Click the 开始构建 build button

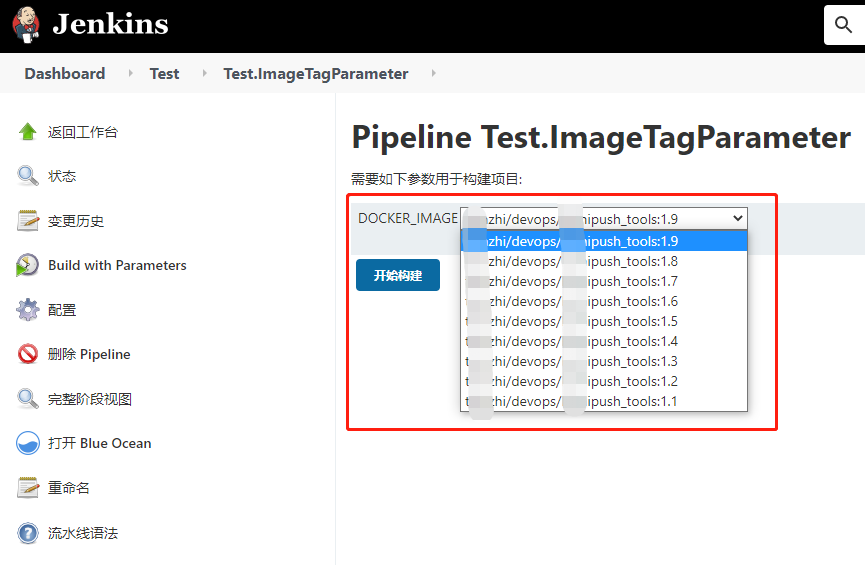pyautogui.click(x=398, y=275)
